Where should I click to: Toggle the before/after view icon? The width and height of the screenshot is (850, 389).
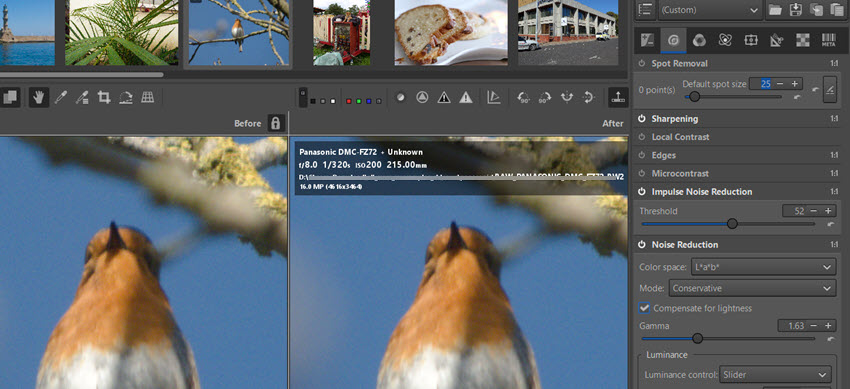click(10, 98)
